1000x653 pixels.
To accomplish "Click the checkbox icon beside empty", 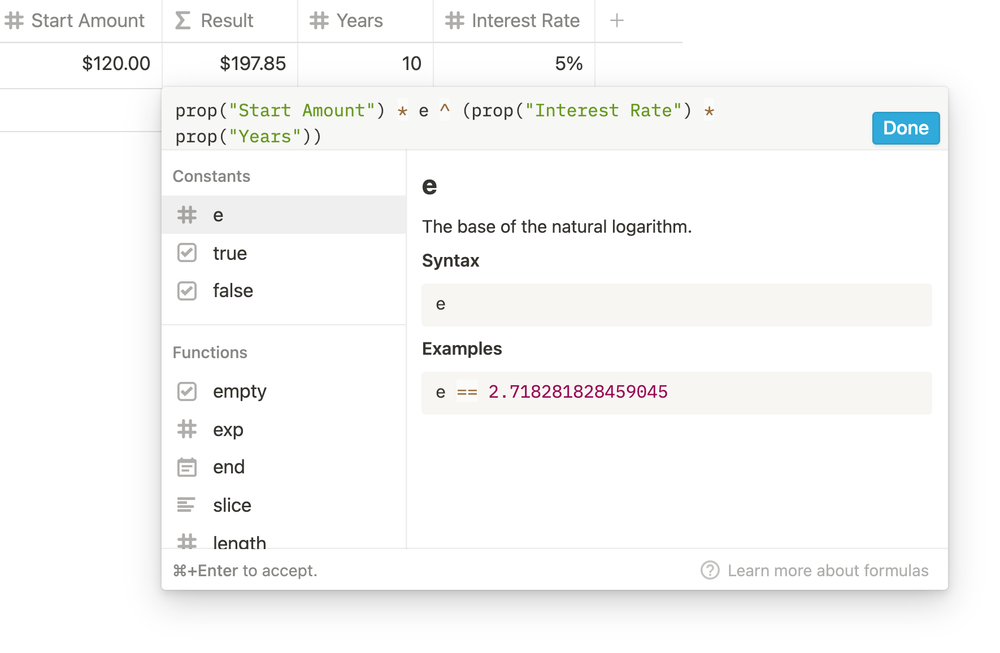I will (x=187, y=391).
